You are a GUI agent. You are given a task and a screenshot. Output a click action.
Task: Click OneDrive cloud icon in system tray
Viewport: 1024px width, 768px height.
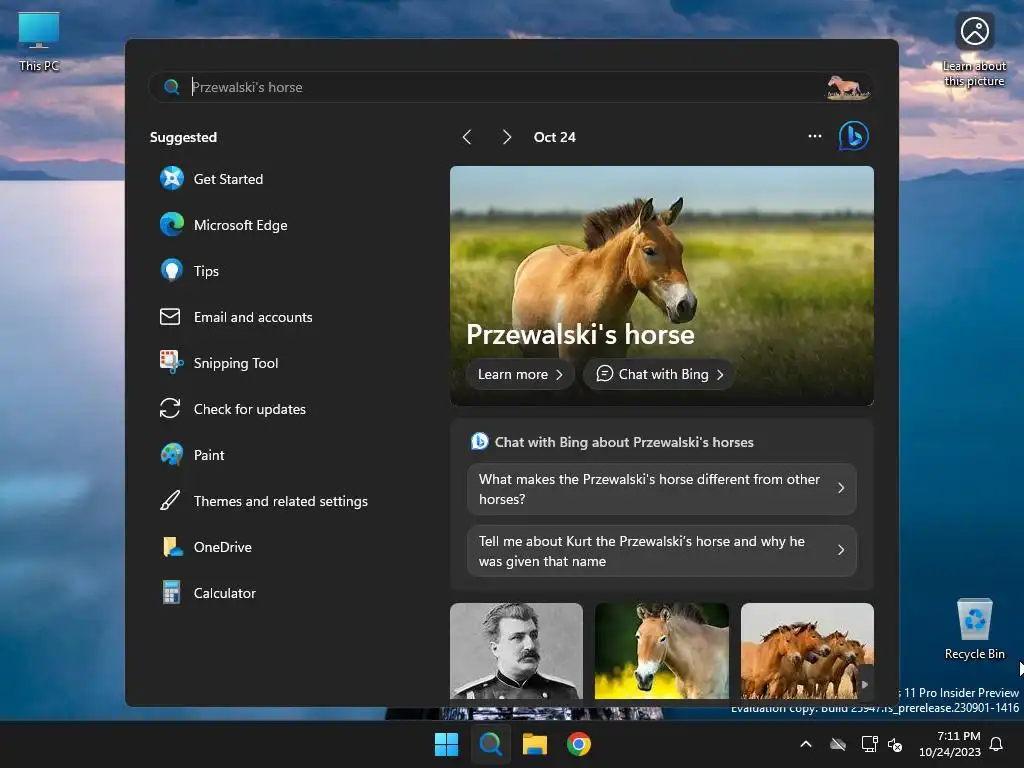pyautogui.click(x=838, y=744)
